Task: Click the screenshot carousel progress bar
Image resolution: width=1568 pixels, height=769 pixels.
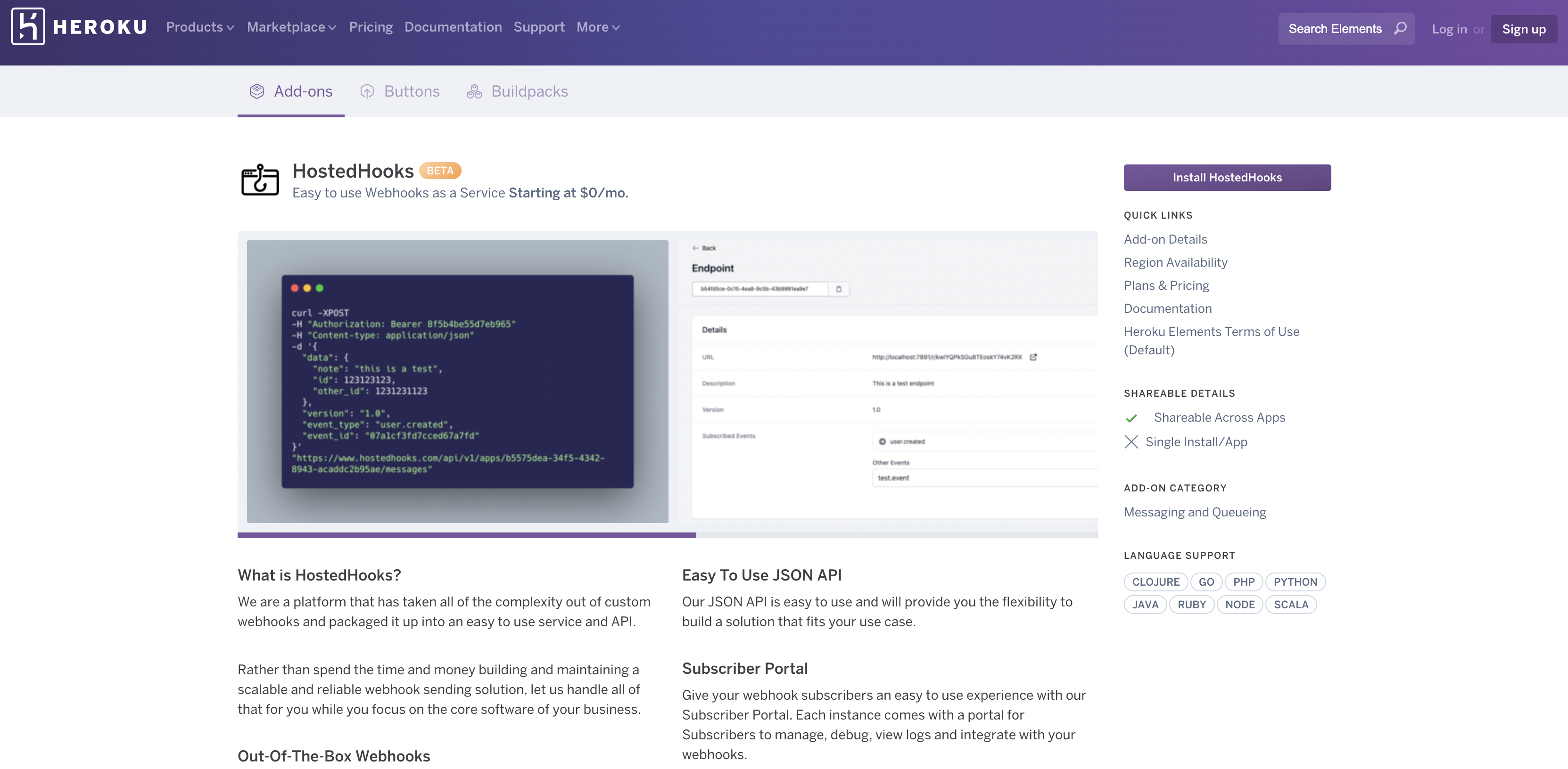Action: [x=667, y=535]
